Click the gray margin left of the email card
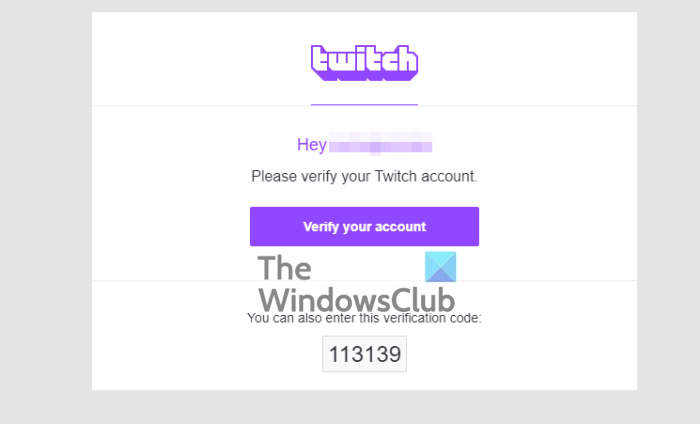 [x=46, y=201]
